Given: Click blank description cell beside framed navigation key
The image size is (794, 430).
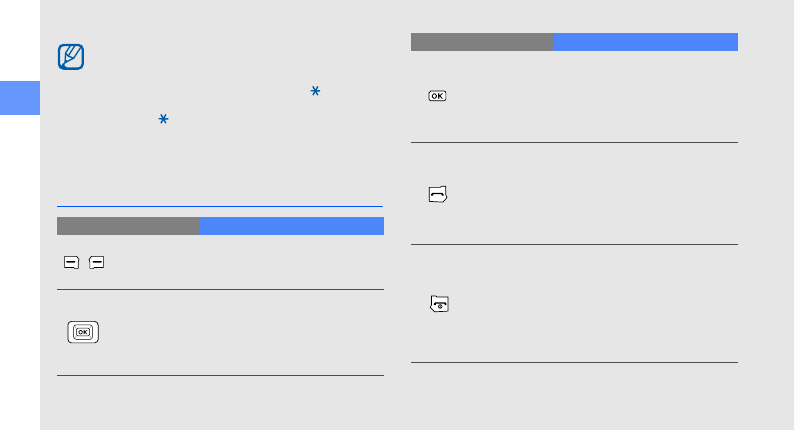Looking at the screenshot, I should tap(290, 333).
